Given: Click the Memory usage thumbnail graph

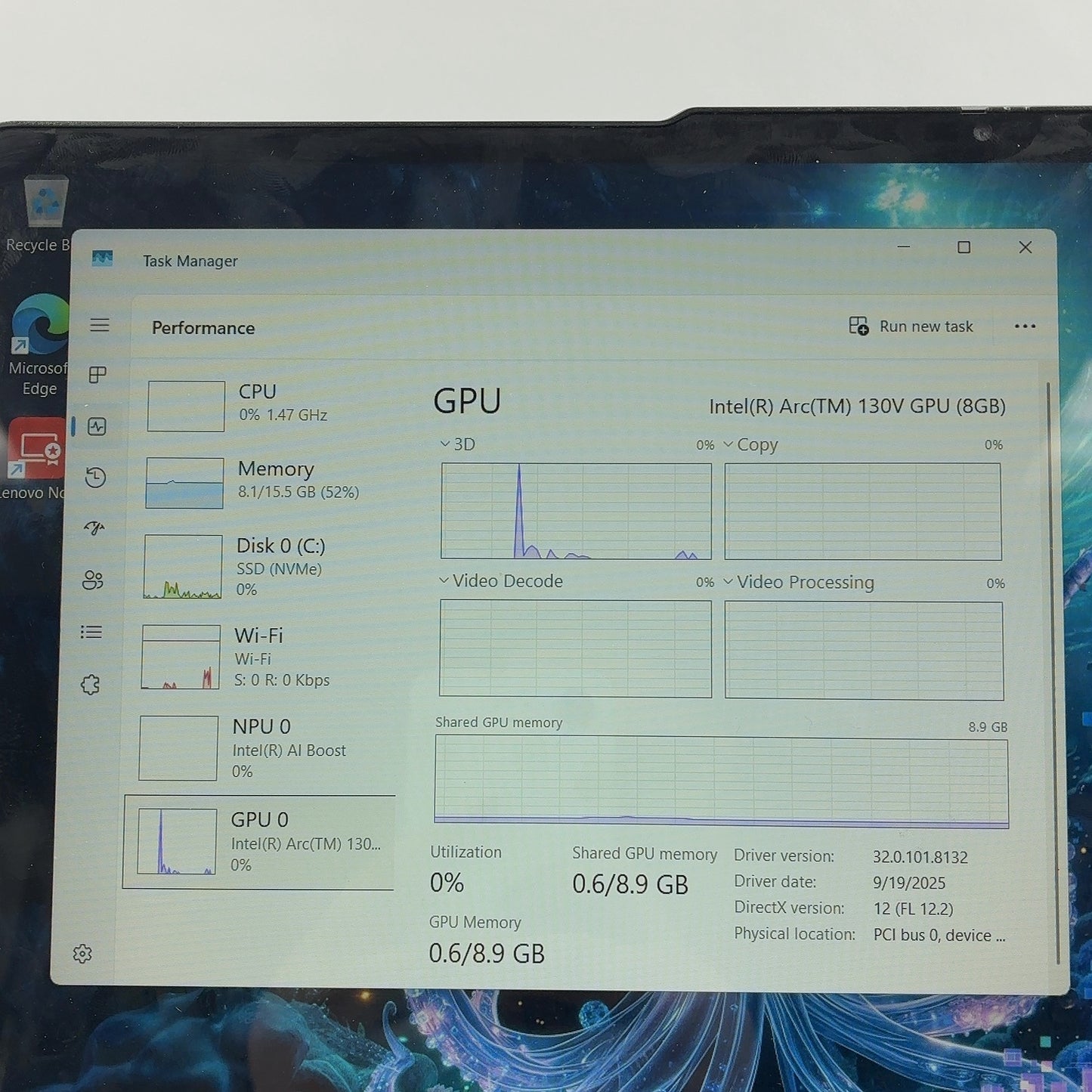Looking at the screenshot, I should [184, 483].
